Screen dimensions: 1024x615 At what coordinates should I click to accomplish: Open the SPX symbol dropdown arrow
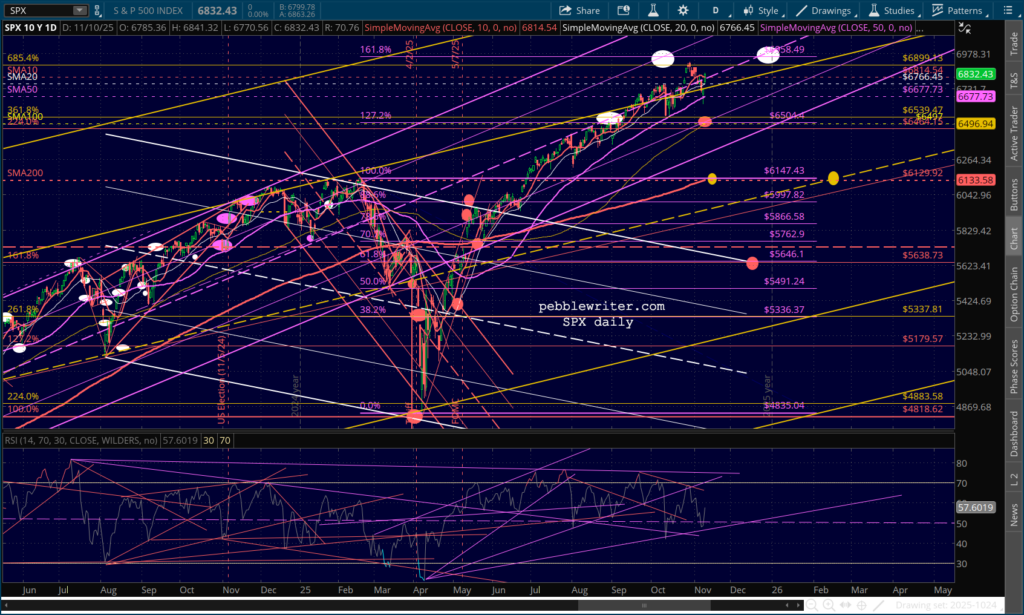[x=79, y=10]
